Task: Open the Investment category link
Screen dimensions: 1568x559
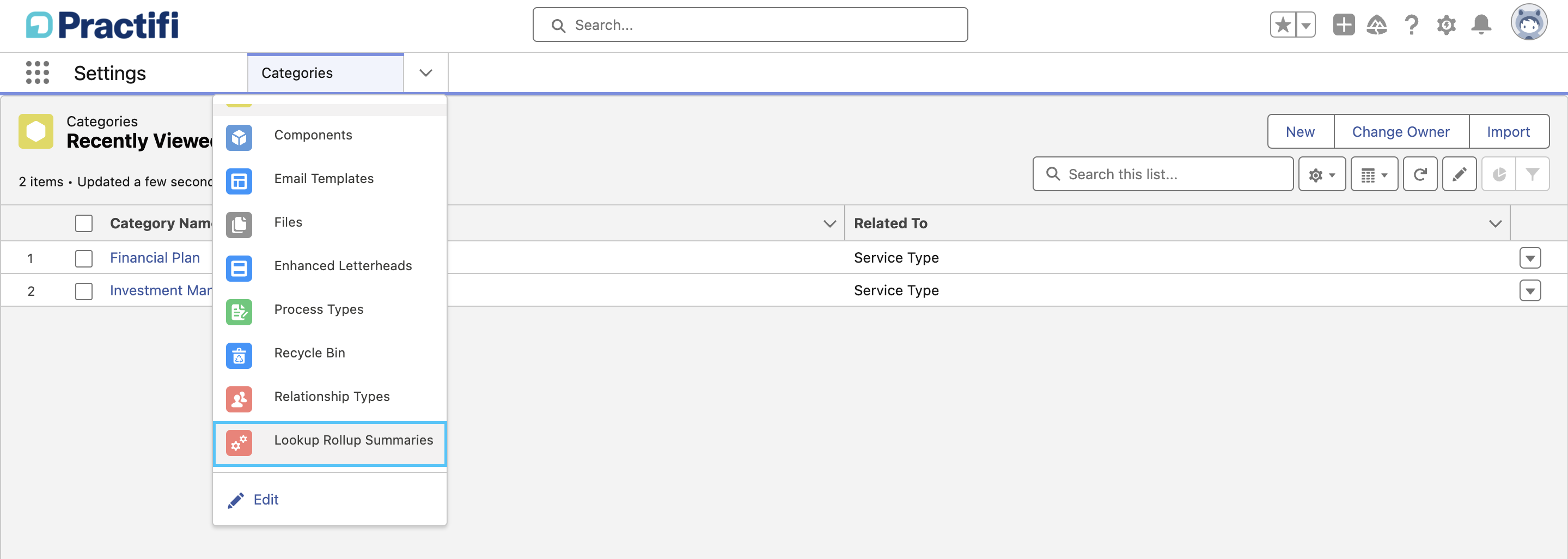Action: (x=161, y=290)
